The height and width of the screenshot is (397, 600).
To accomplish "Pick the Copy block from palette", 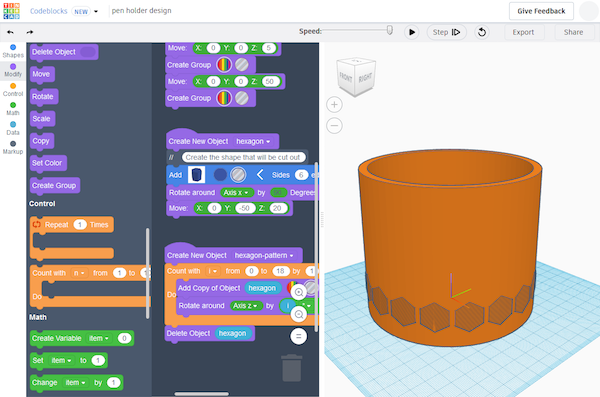I will pyautogui.click(x=42, y=141).
